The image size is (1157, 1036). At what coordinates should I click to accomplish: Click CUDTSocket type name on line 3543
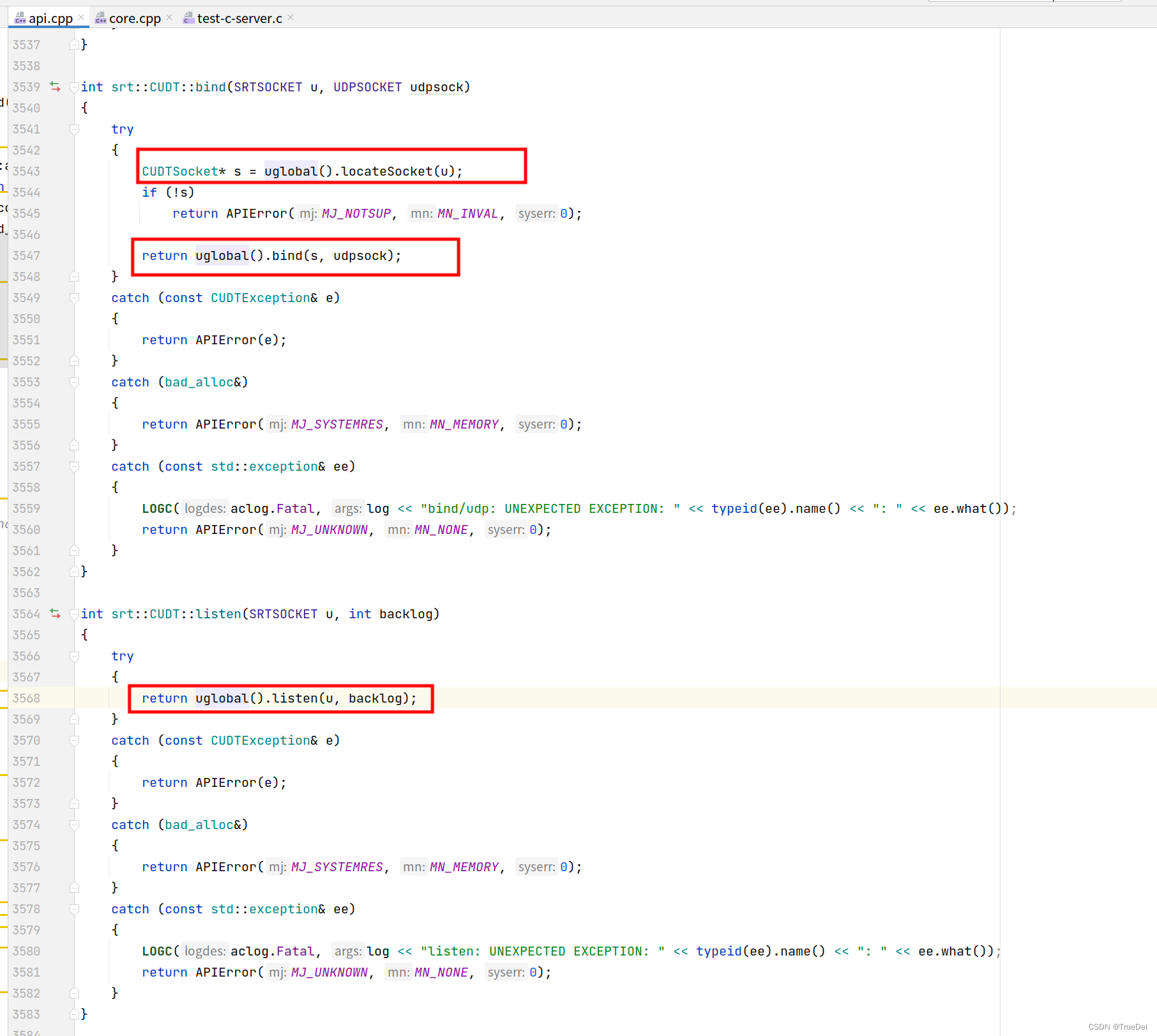[x=180, y=171]
